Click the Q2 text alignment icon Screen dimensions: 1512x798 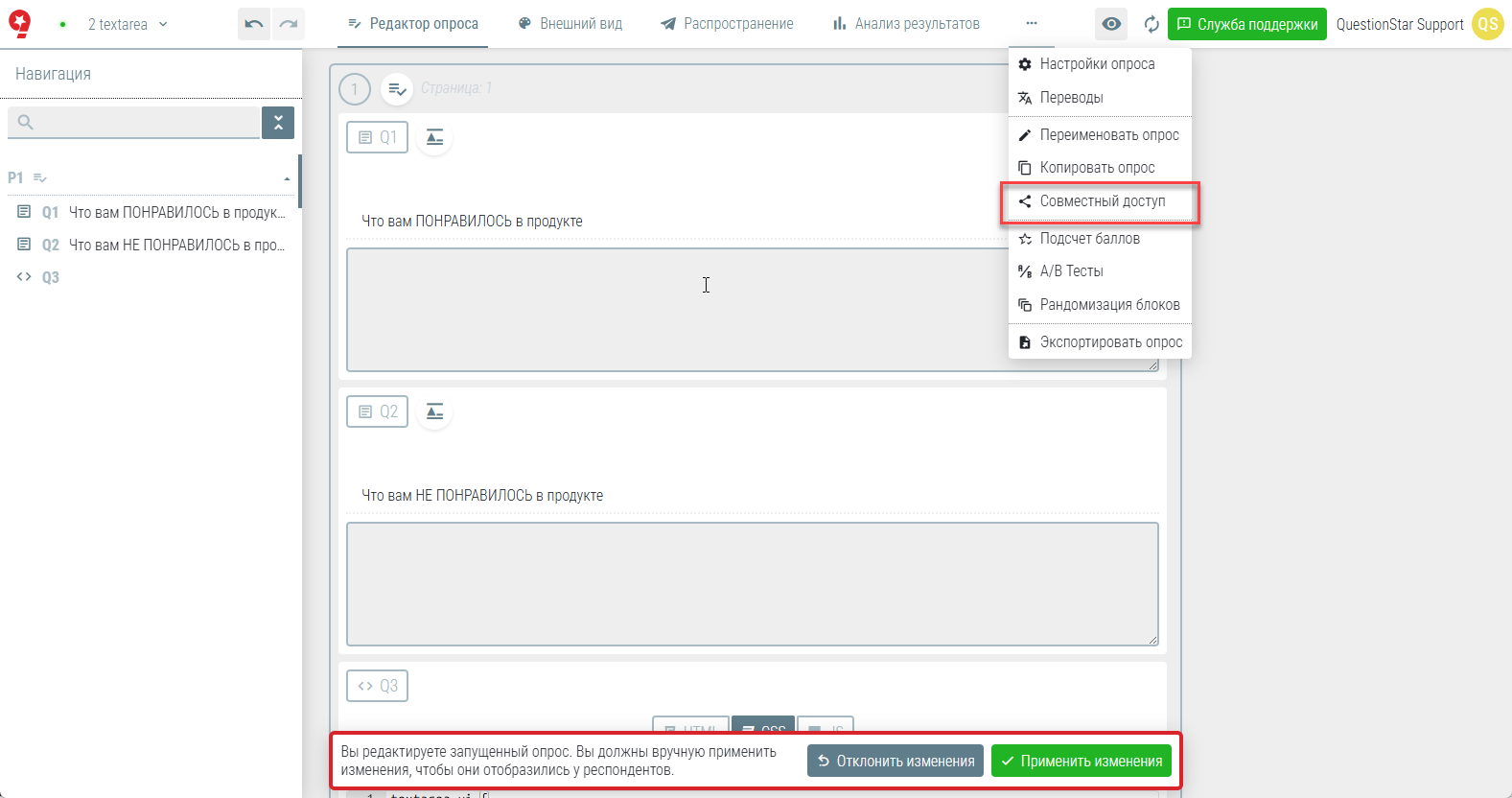tap(434, 412)
